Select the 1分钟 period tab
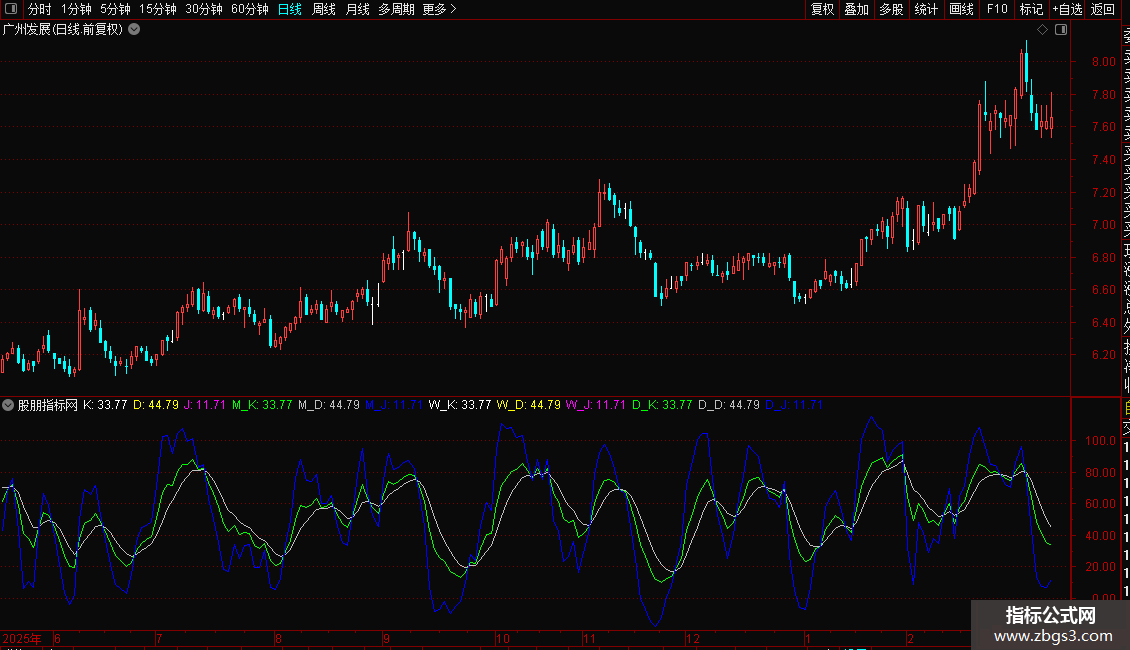This screenshot has width=1130, height=650. [76, 9]
